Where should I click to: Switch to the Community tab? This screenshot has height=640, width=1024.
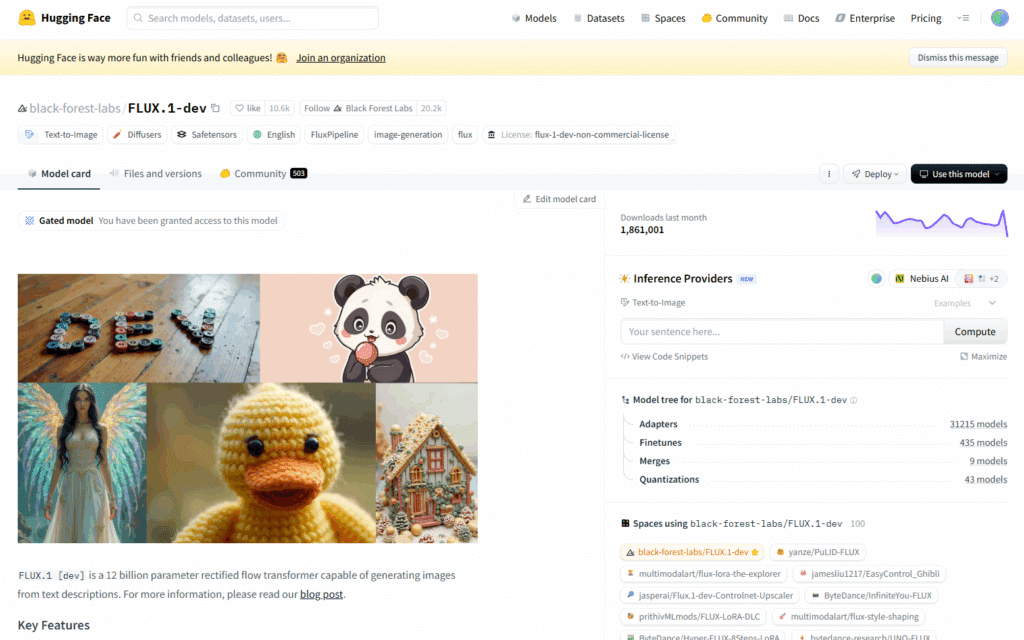tap(263, 174)
